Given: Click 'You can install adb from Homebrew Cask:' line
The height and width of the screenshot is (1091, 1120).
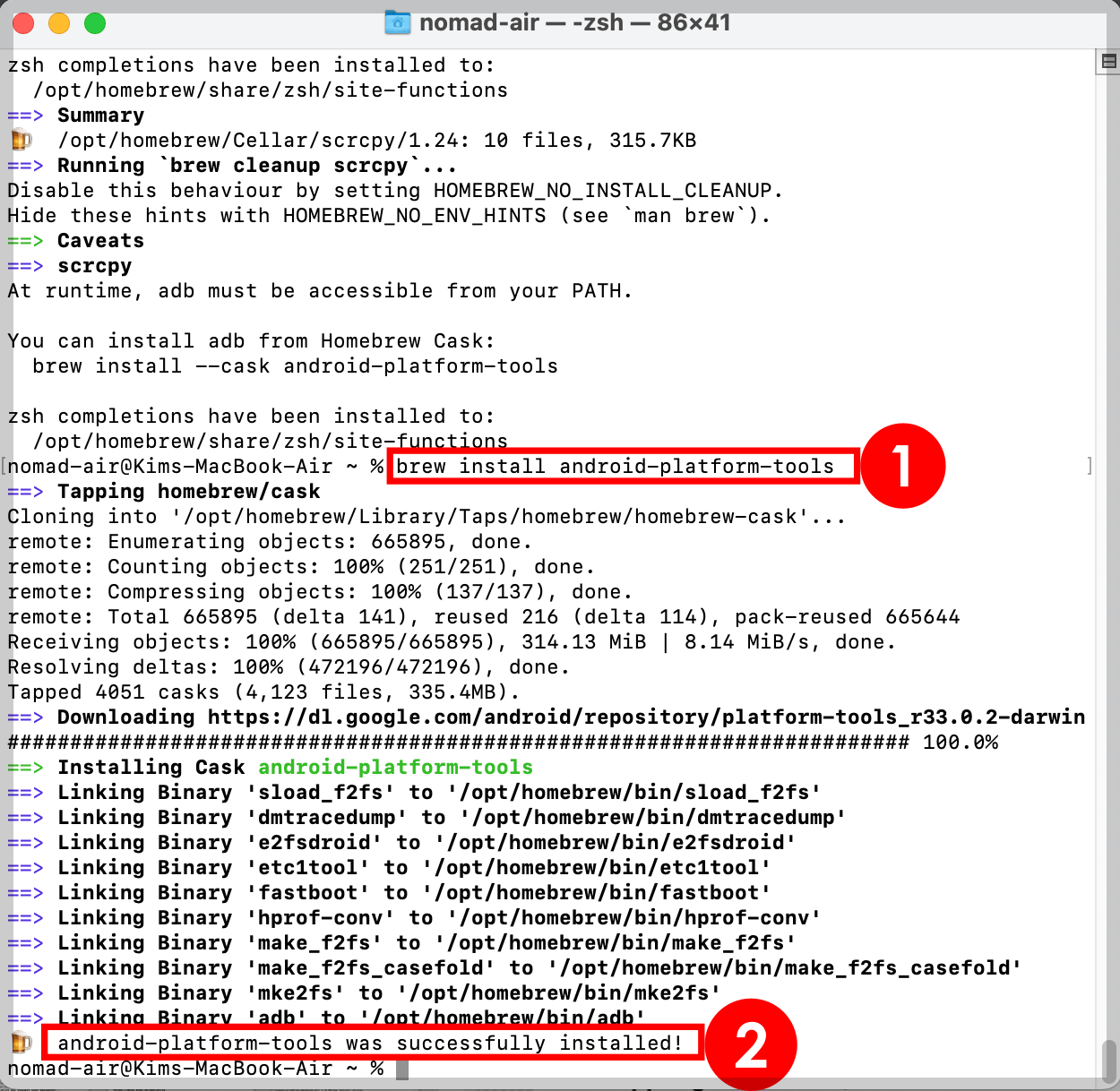Looking at the screenshot, I should coord(251,341).
